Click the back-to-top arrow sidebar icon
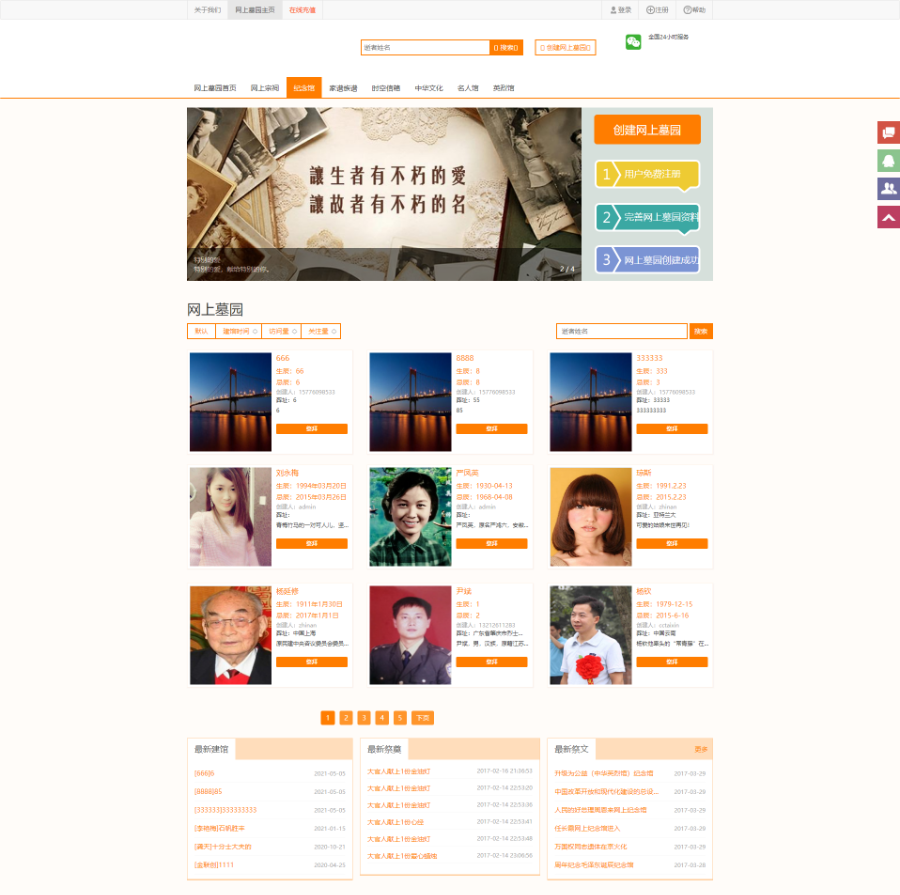900x895 pixels. coord(889,217)
